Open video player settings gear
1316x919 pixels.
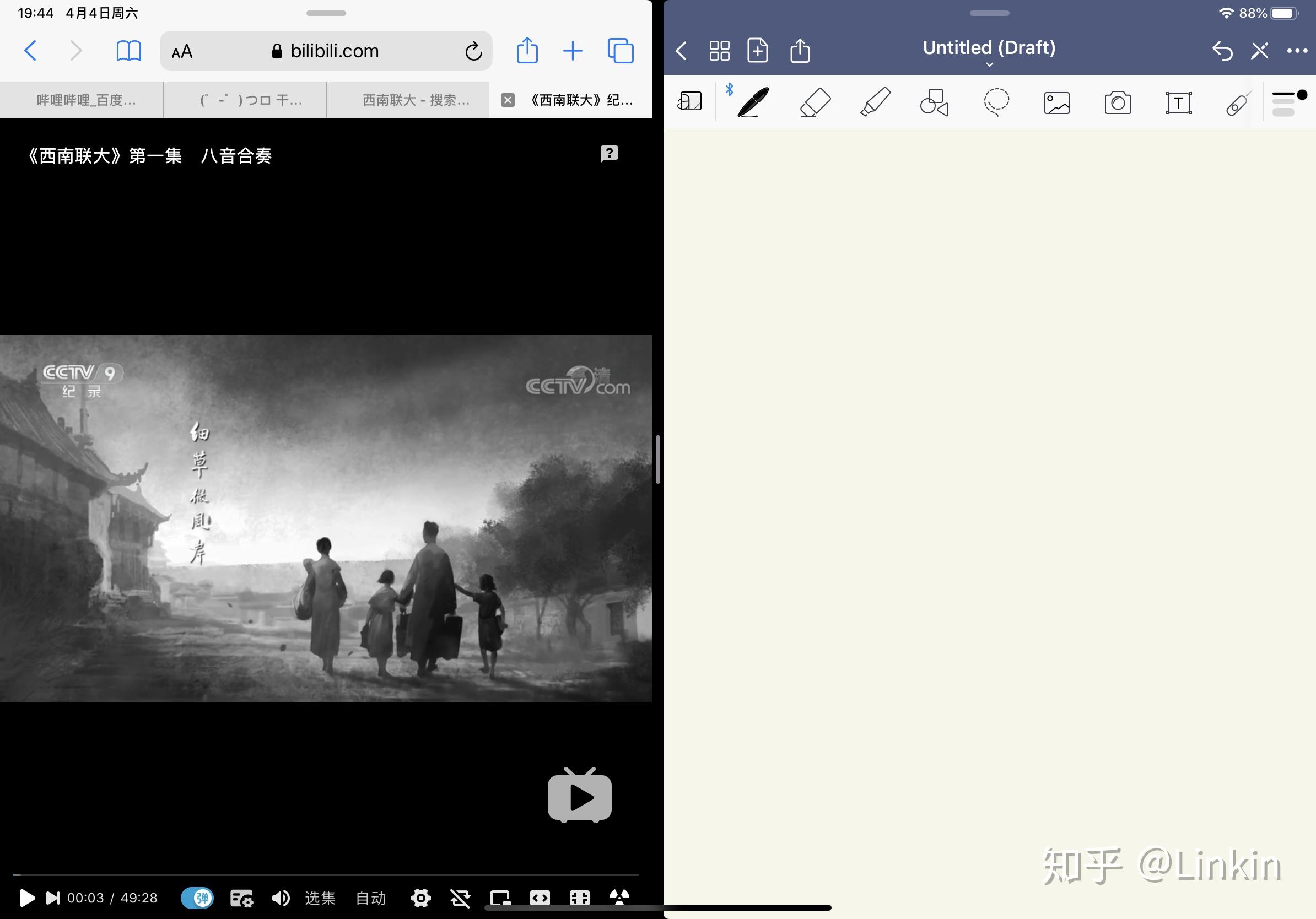pos(420,898)
